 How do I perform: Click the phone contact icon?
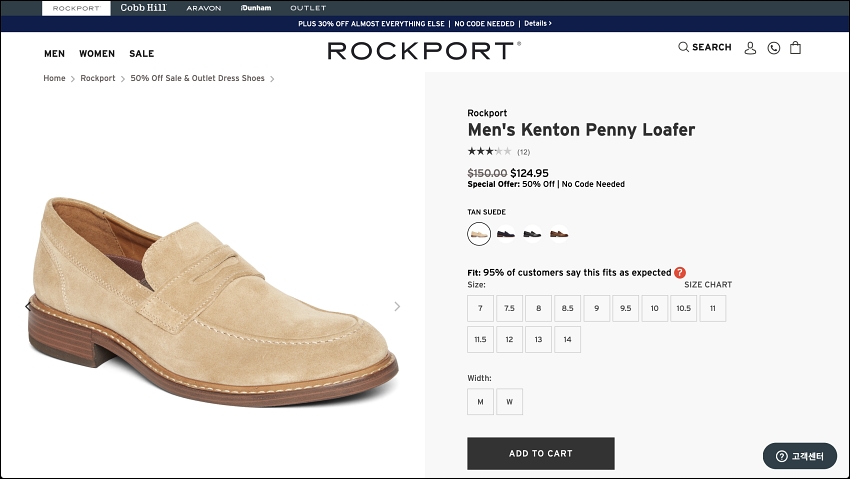tap(774, 48)
